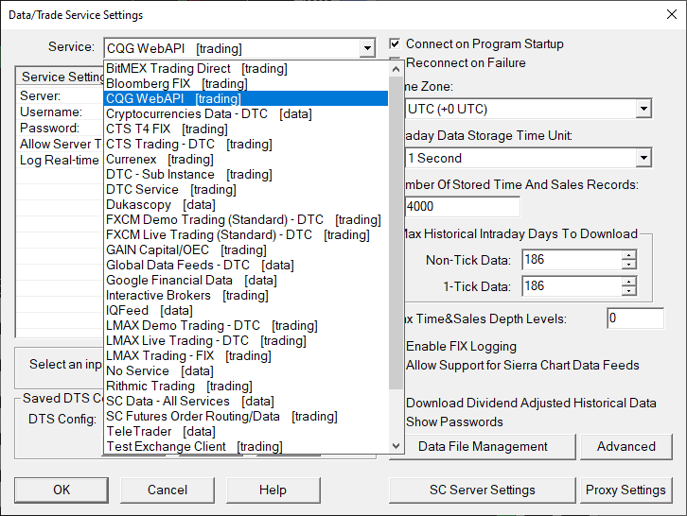Choose DTC - Sub Instance service

click(246, 174)
